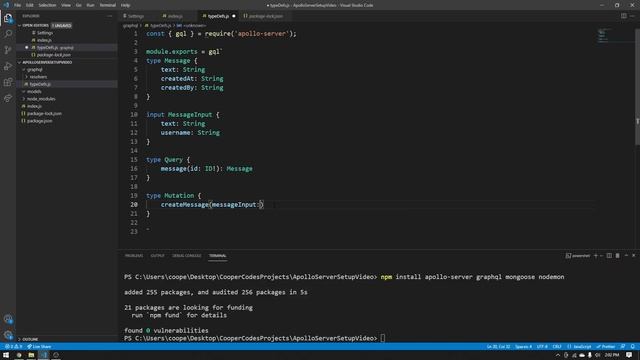The width and height of the screenshot is (640, 360).
Task: Open the Source Control view
Action: pos(8,50)
